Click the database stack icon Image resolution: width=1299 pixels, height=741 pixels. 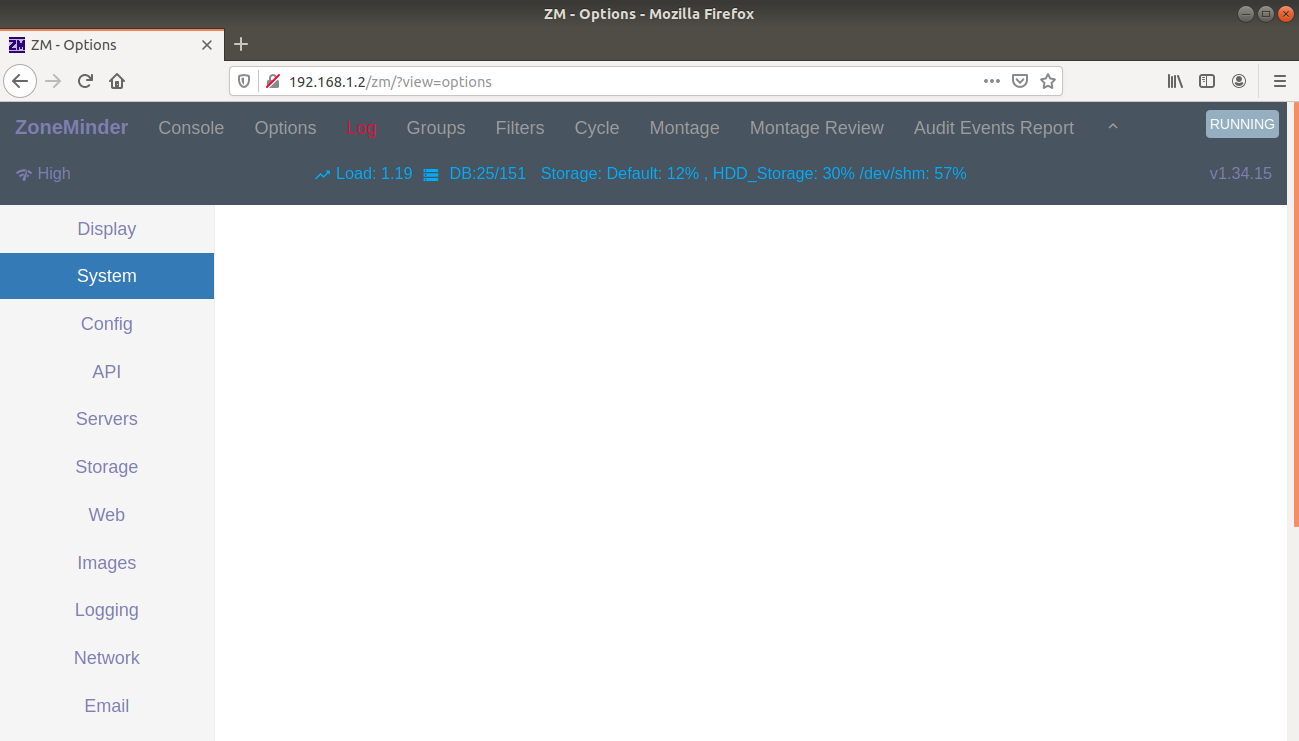click(431, 174)
